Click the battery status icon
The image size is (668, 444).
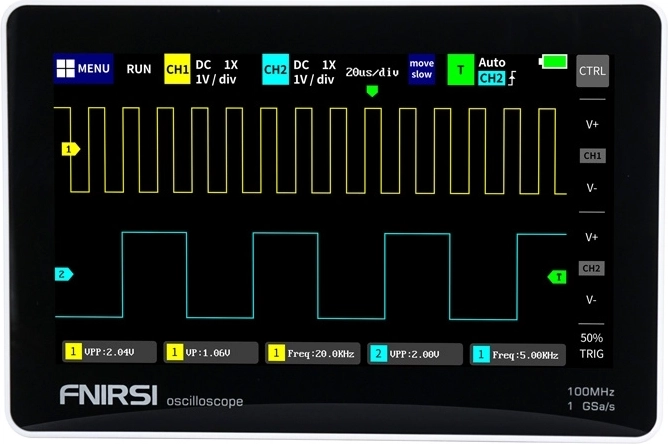click(x=552, y=62)
